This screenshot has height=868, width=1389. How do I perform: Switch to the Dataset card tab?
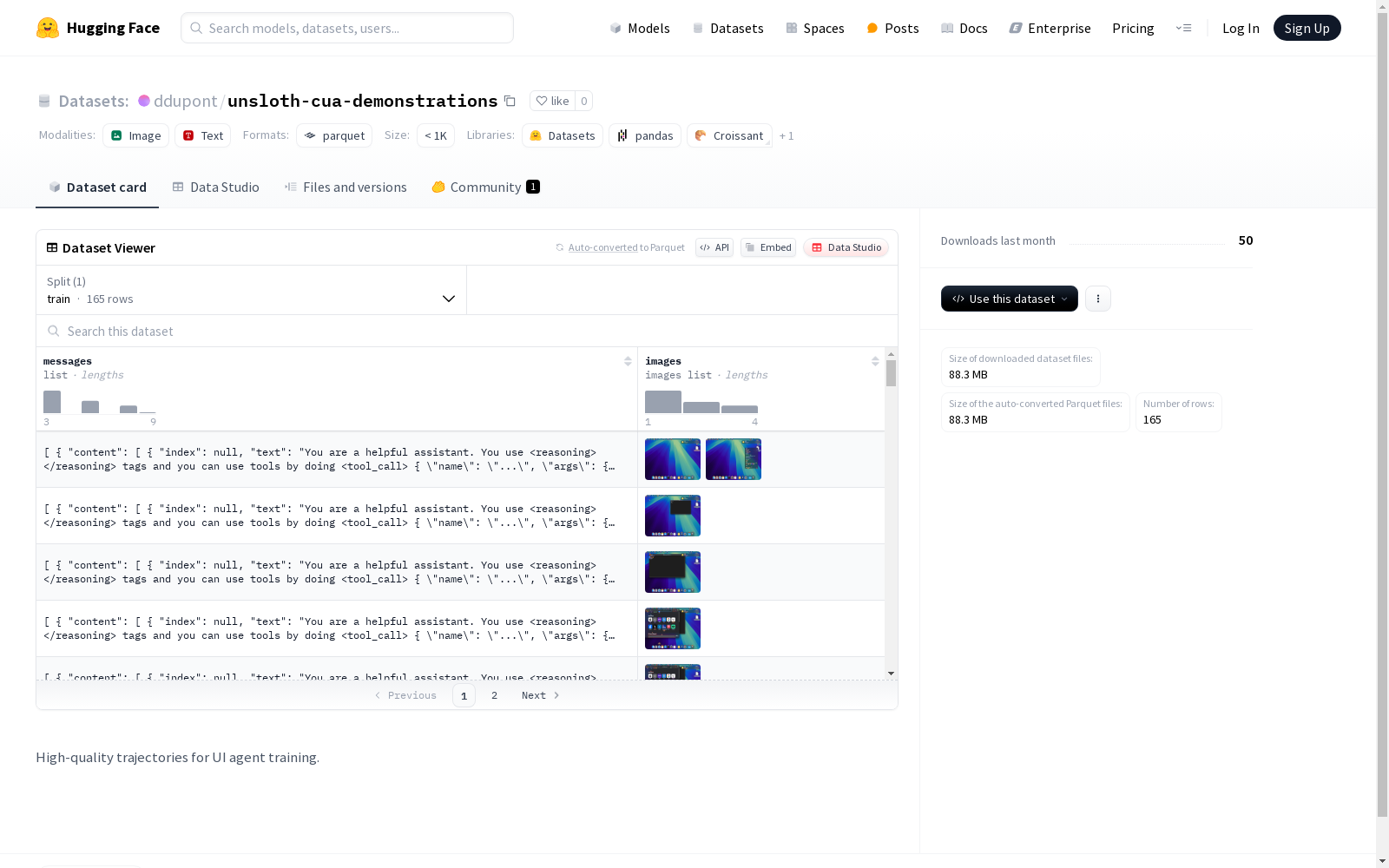(97, 187)
